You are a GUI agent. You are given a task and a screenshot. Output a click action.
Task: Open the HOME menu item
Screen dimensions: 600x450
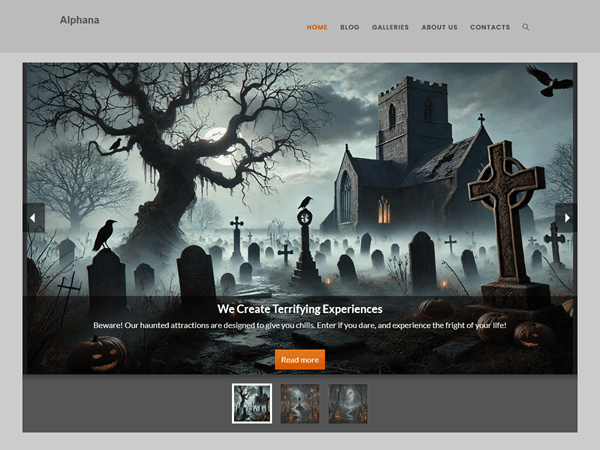317,27
